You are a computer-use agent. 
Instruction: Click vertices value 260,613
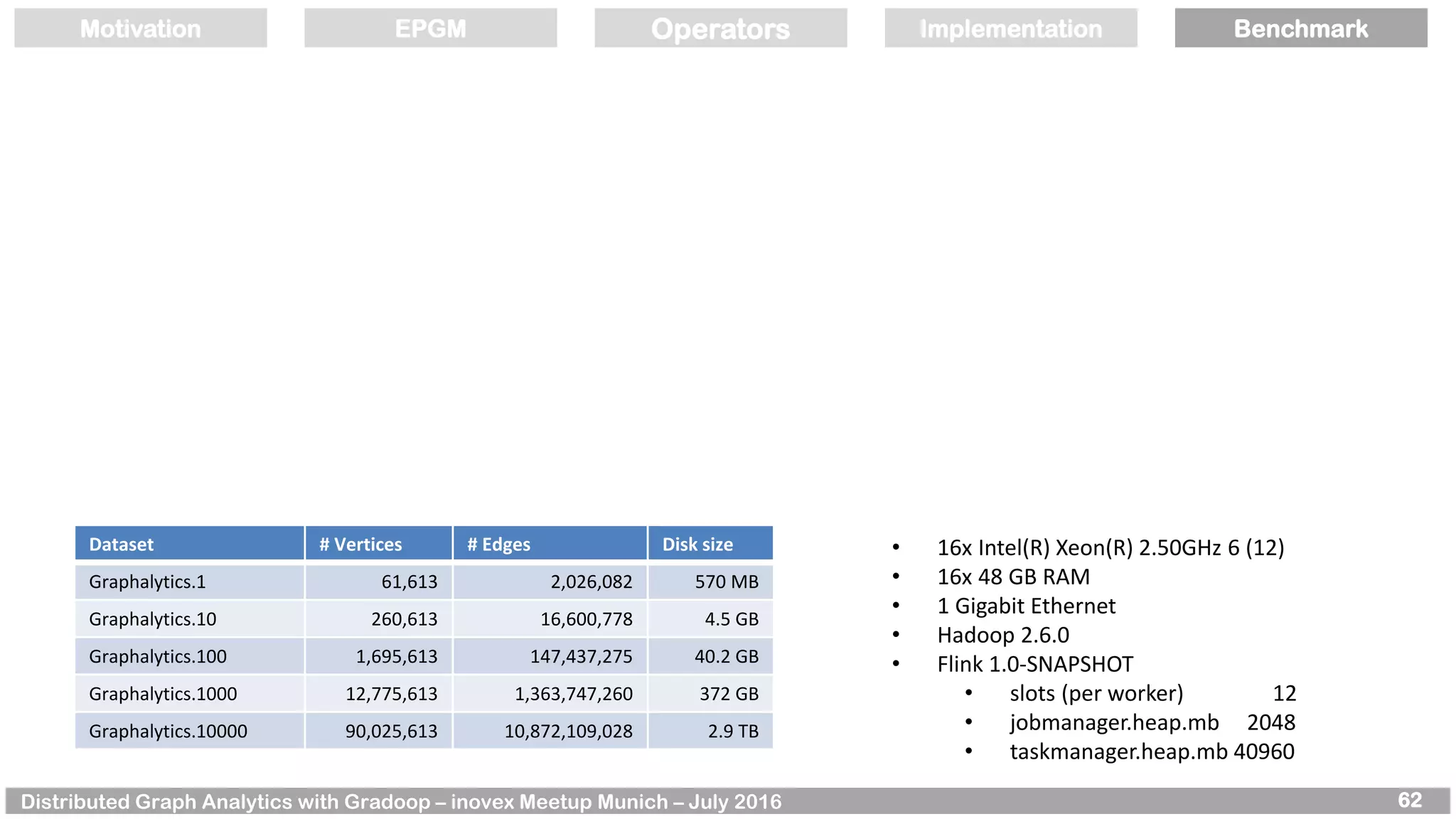tap(379, 619)
